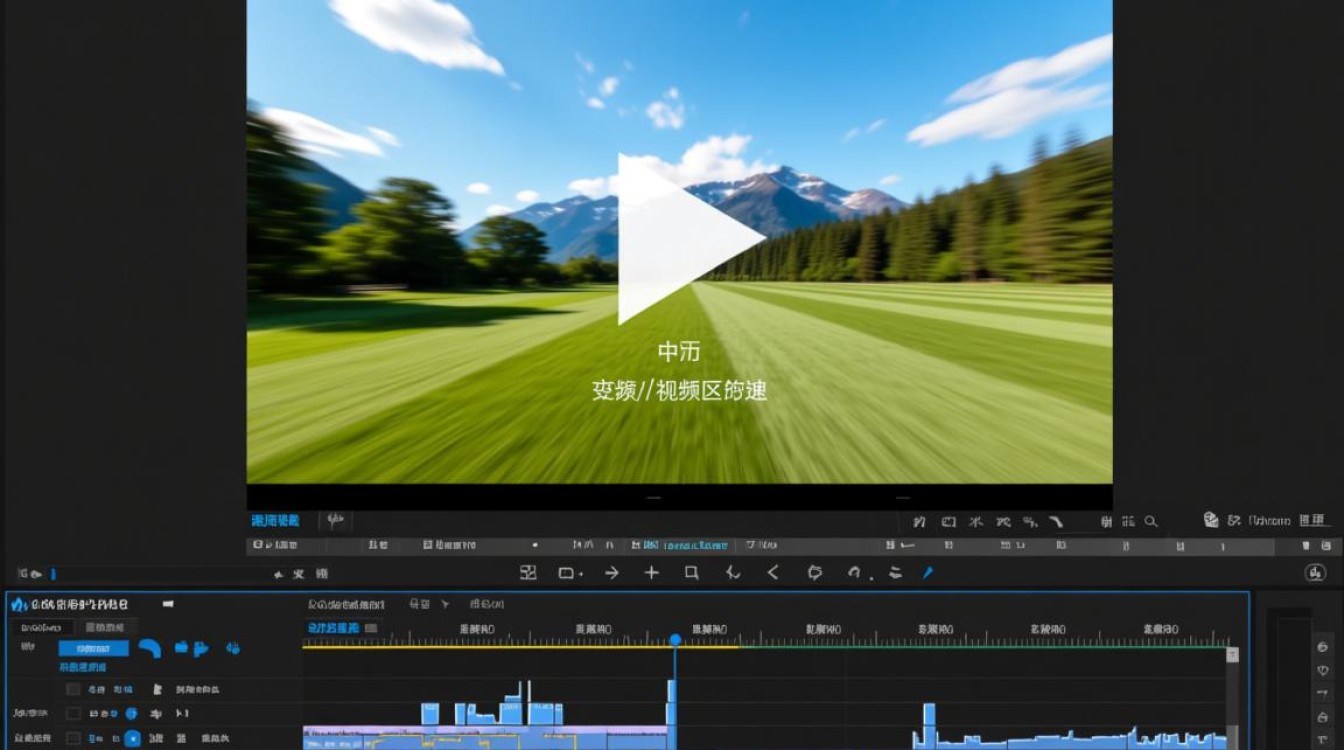The width and height of the screenshot is (1344, 750).
Task: Select the right arrow tool in the transport toolbar
Action: (x=611, y=572)
